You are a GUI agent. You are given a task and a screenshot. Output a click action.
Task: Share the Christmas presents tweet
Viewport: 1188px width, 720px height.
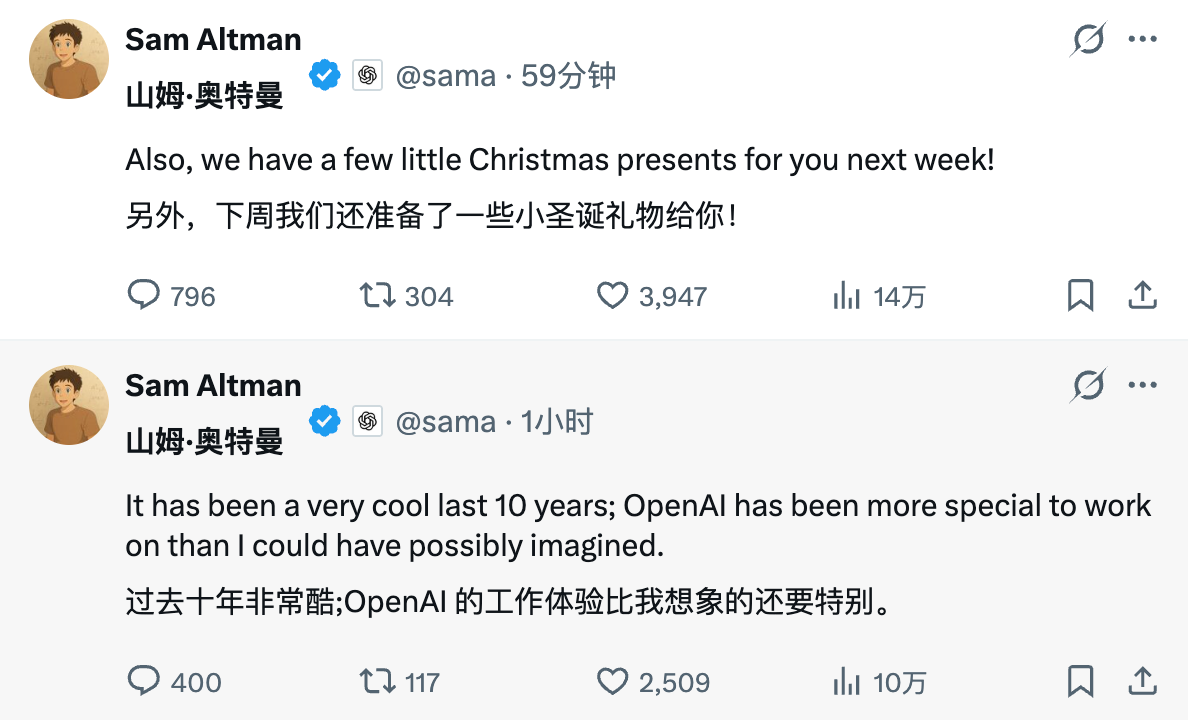click(x=1141, y=295)
